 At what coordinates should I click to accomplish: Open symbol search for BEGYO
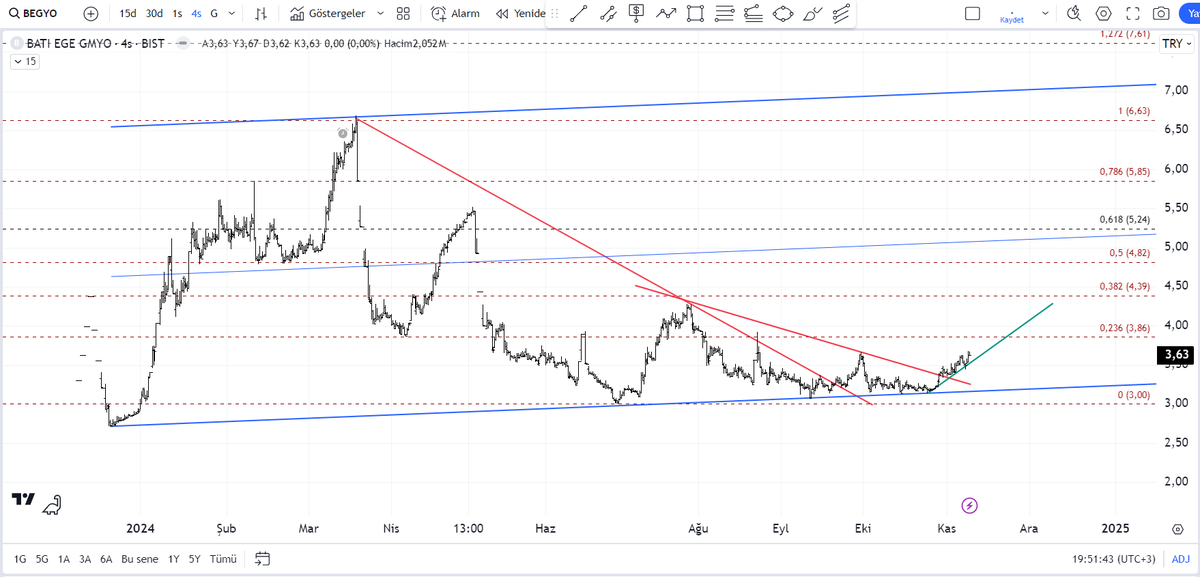pyautogui.click(x=35, y=14)
